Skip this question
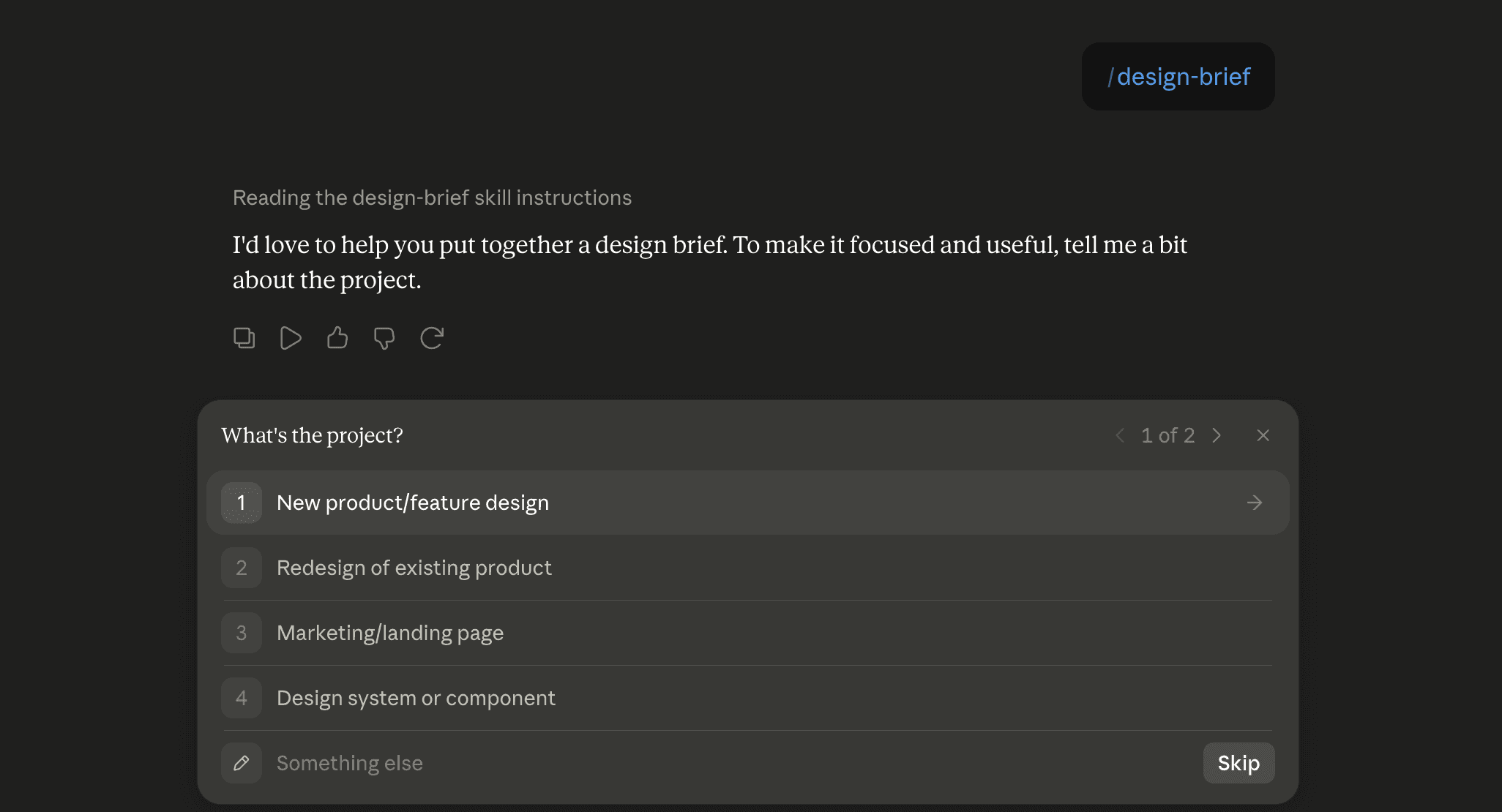The height and width of the screenshot is (812, 1502). (x=1238, y=763)
